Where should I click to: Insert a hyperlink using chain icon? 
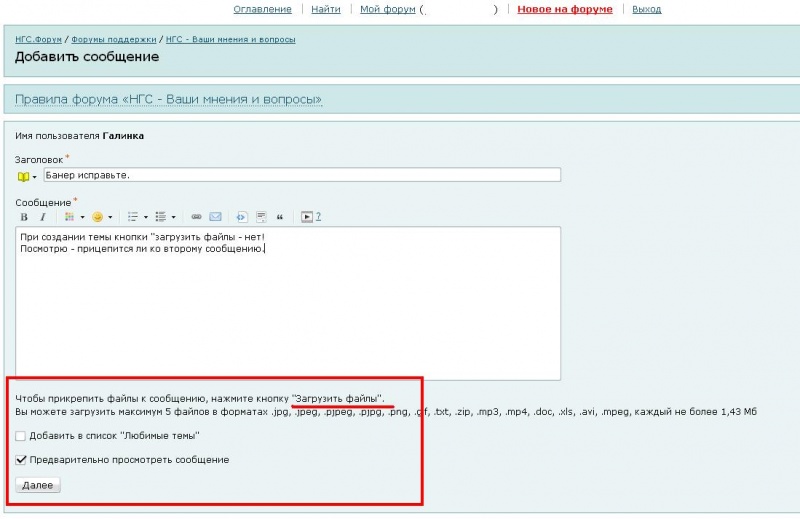[196, 217]
